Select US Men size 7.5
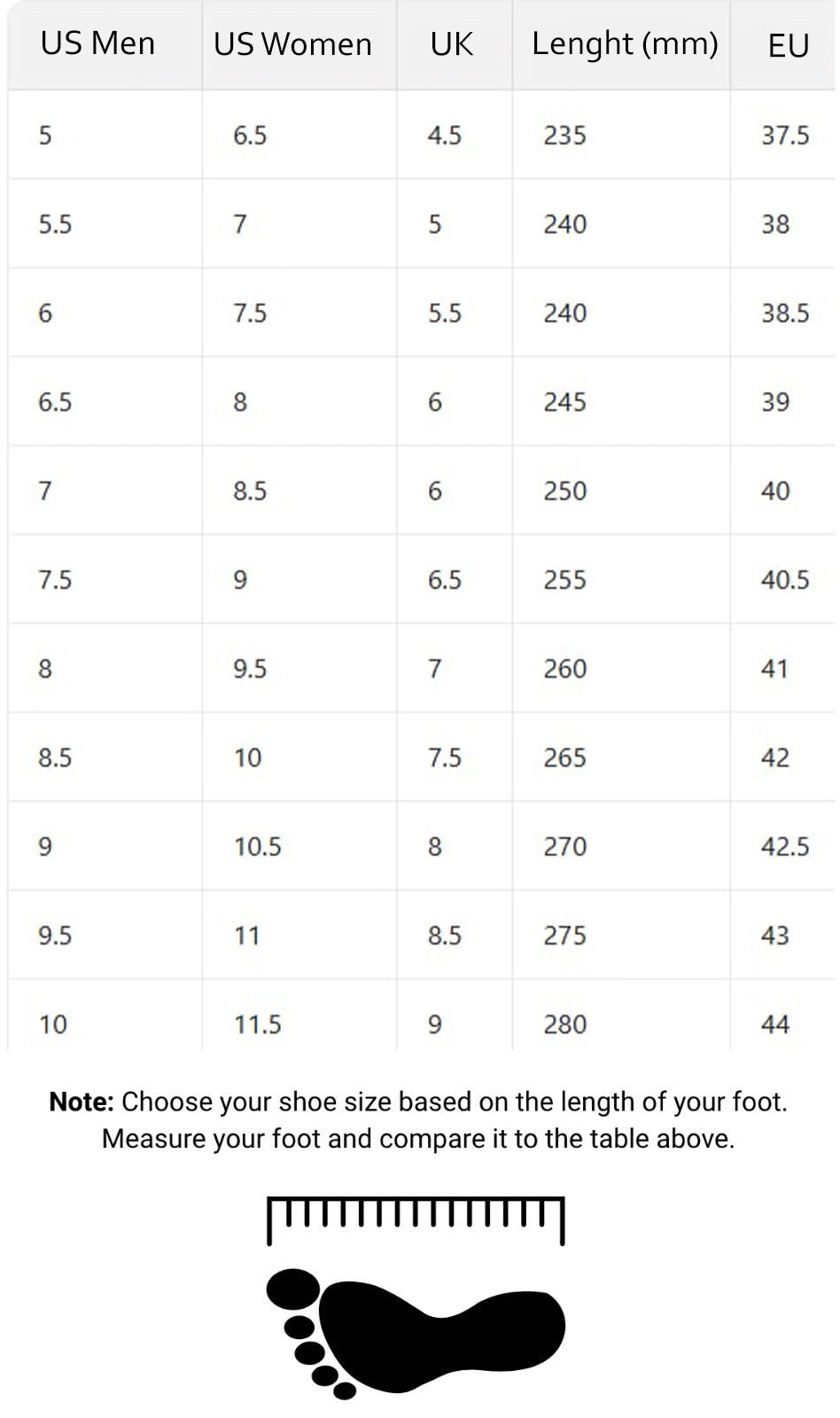The width and height of the screenshot is (840, 1418). pos(55,580)
